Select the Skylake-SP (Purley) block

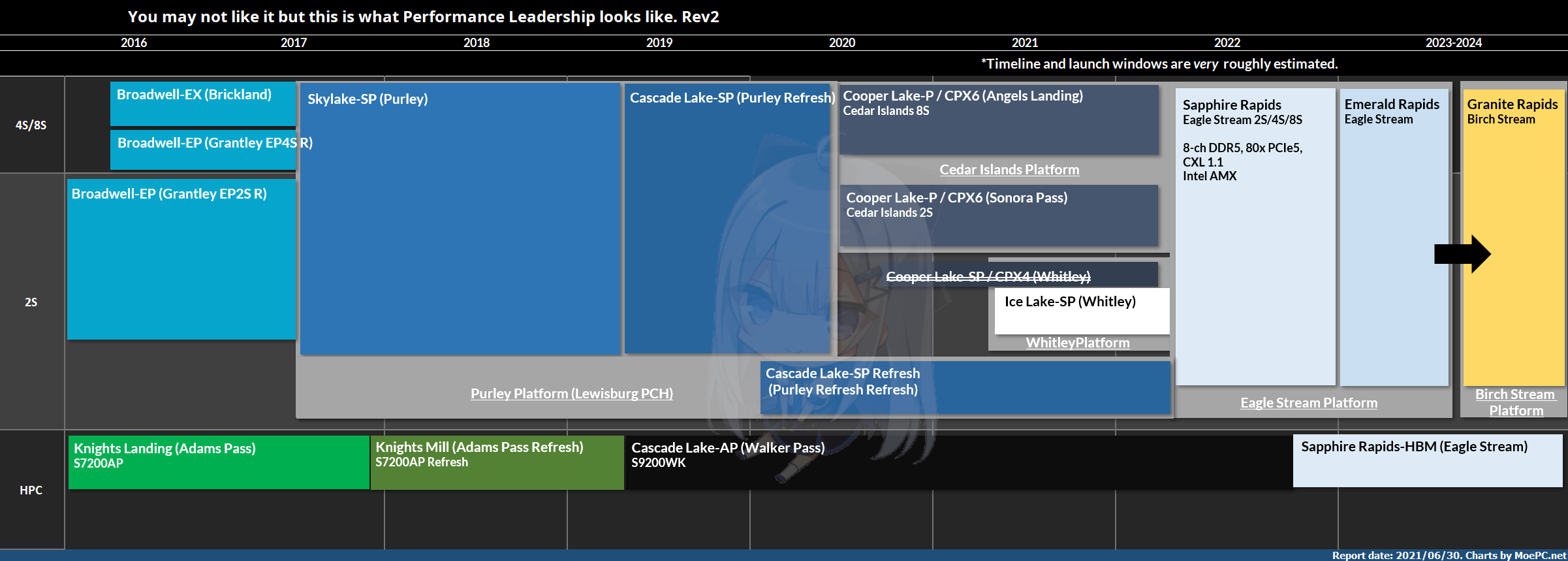[x=460, y=219]
